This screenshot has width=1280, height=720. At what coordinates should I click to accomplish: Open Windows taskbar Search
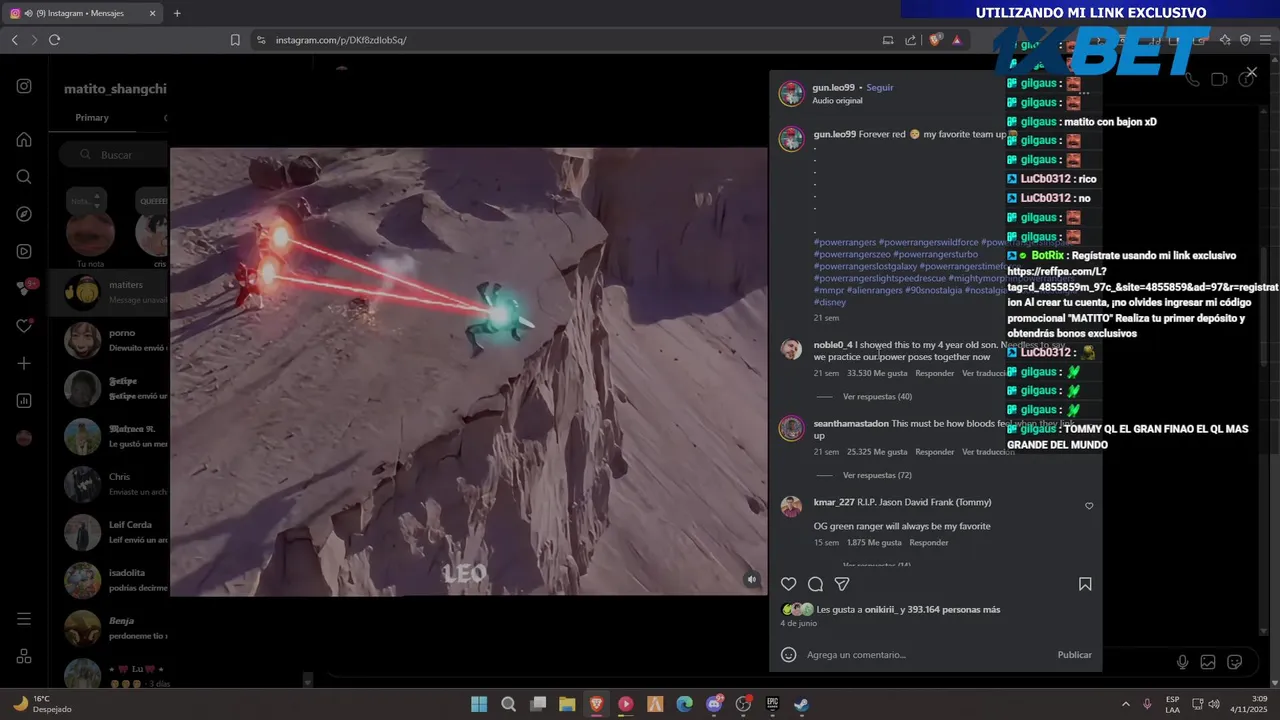tap(508, 704)
